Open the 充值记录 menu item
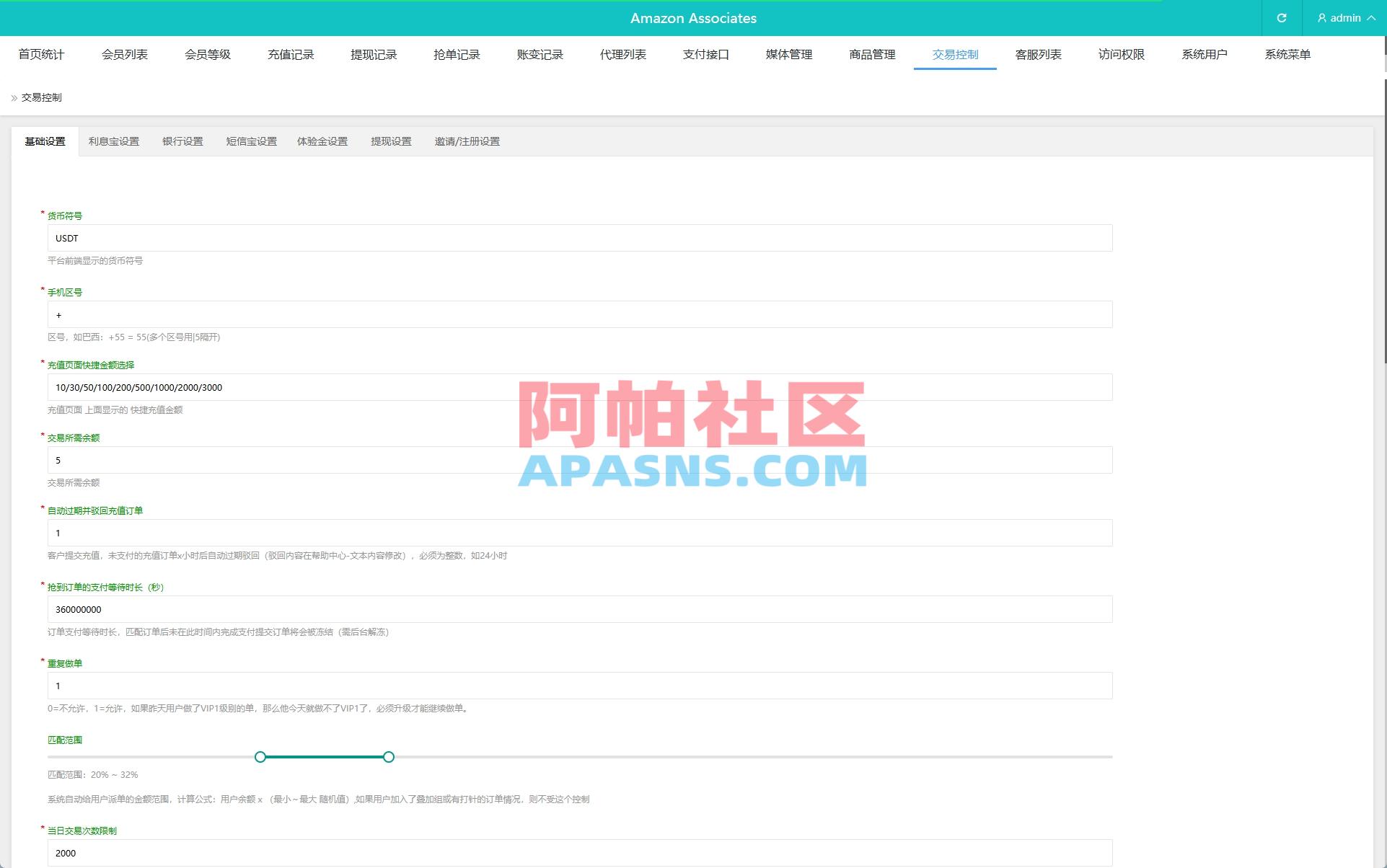The height and width of the screenshot is (868, 1387). (x=290, y=54)
